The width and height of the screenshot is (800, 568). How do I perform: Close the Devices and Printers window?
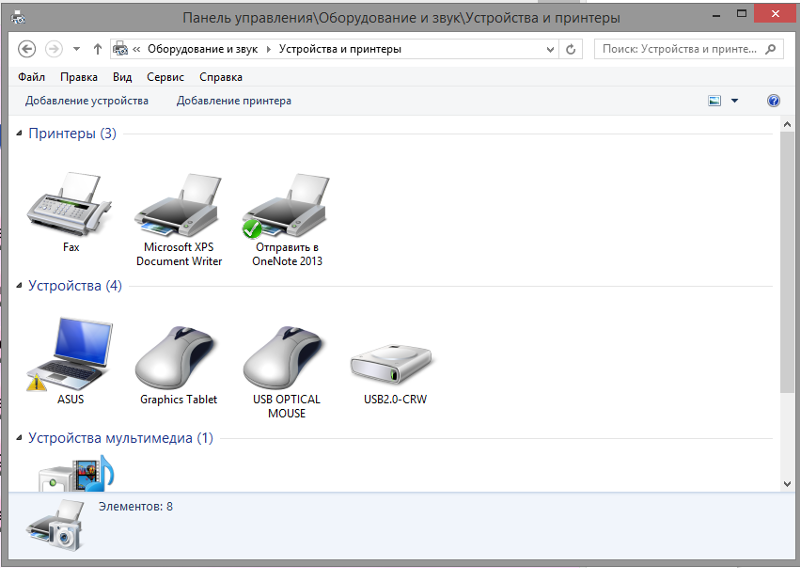[x=775, y=14]
